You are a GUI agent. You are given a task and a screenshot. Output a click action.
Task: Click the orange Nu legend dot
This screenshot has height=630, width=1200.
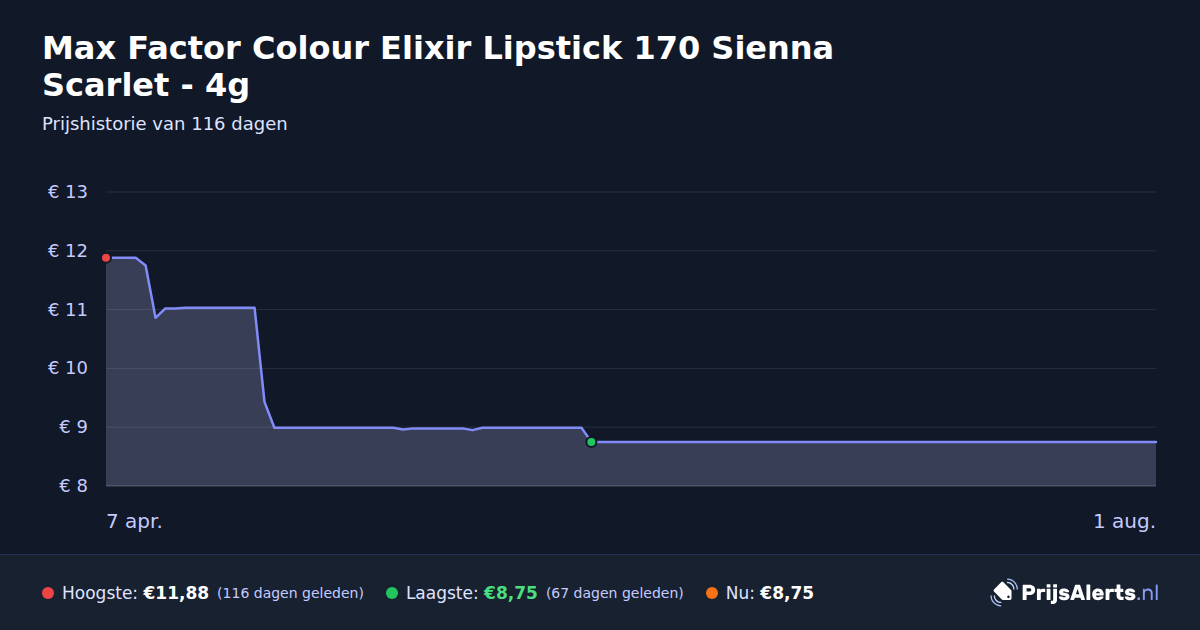(712, 593)
